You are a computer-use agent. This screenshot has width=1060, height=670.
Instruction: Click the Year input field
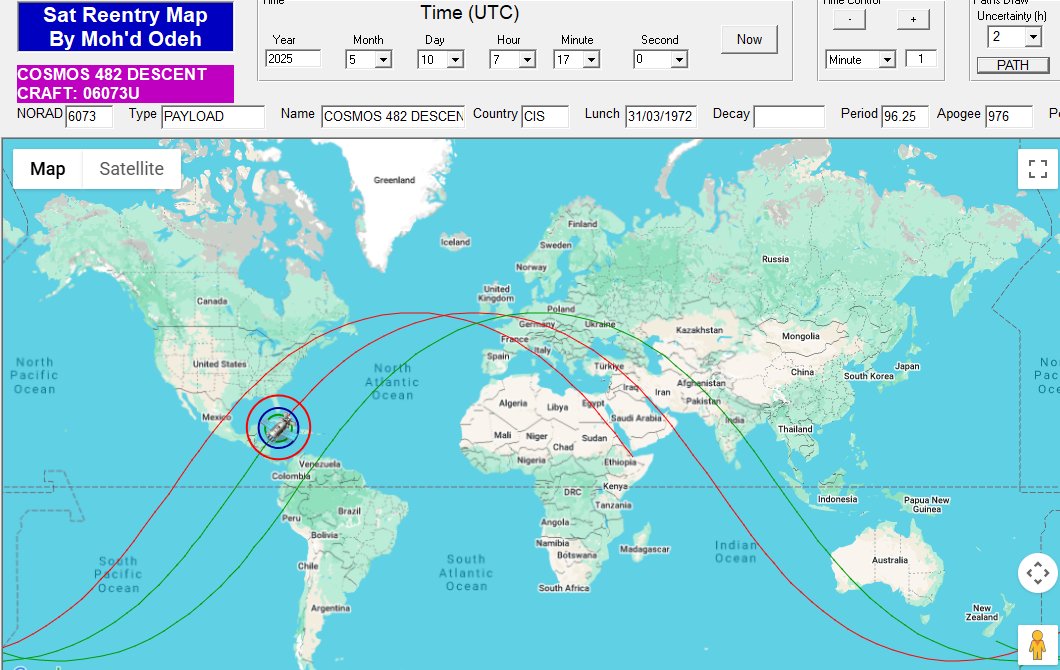pyautogui.click(x=293, y=59)
